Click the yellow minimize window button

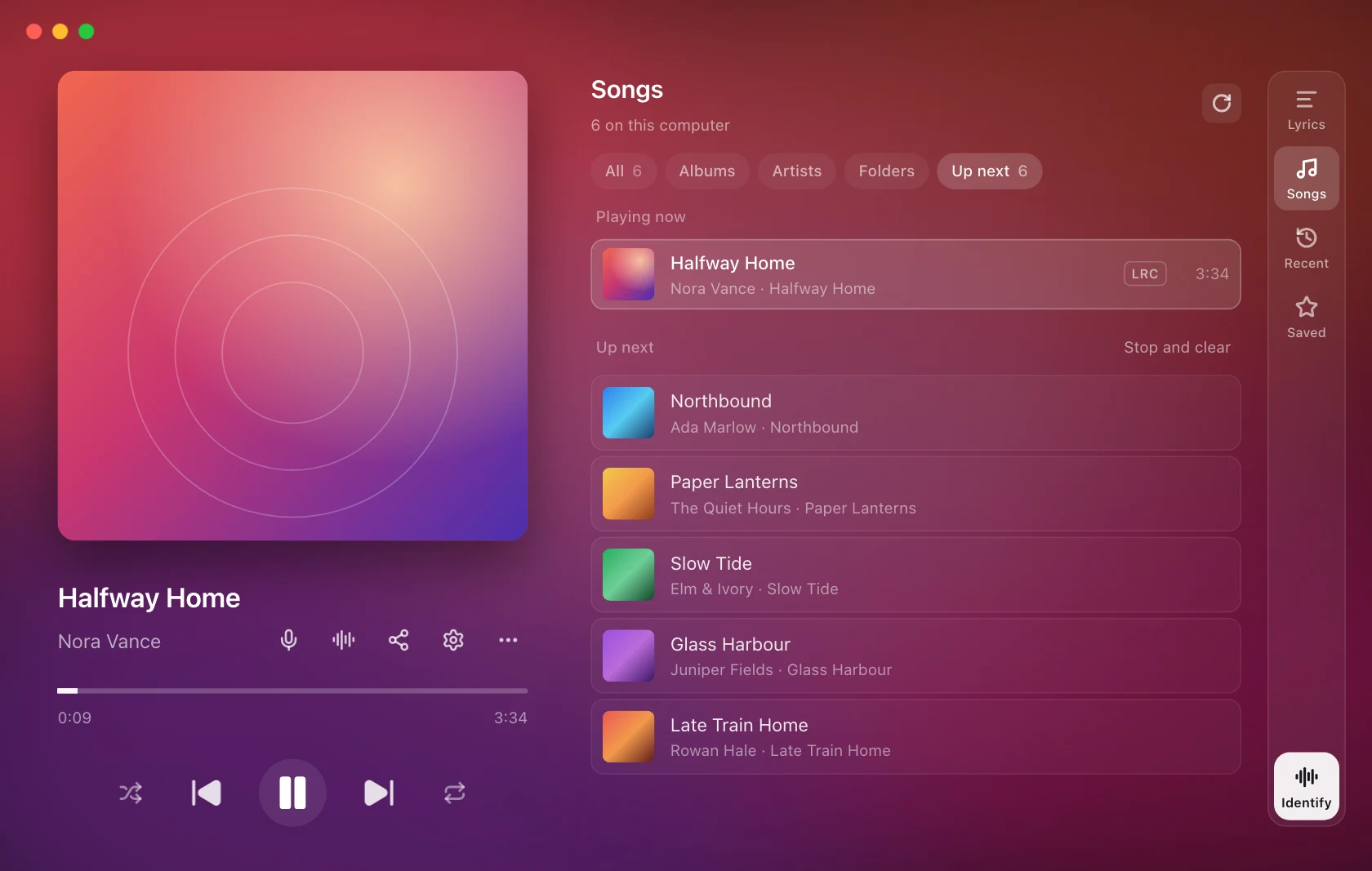coord(60,31)
